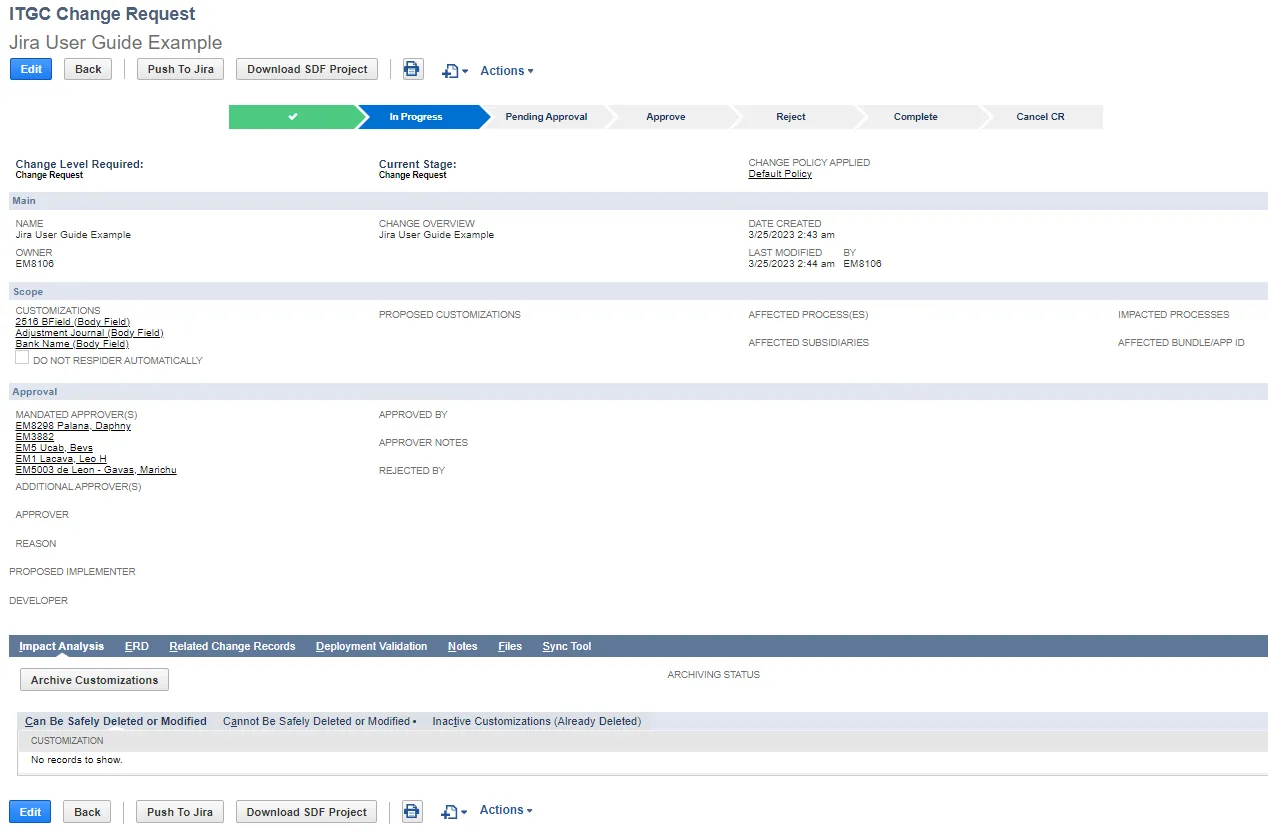
Task: Open the bottom New document icon dropdown
Action: [x=454, y=812]
